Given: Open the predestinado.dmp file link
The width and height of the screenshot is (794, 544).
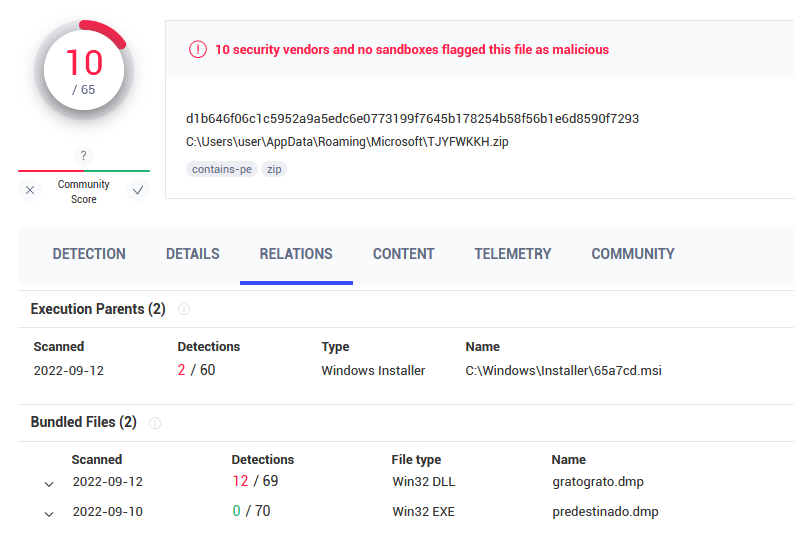Looking at the screenshot, I should [x=605, y=512].
